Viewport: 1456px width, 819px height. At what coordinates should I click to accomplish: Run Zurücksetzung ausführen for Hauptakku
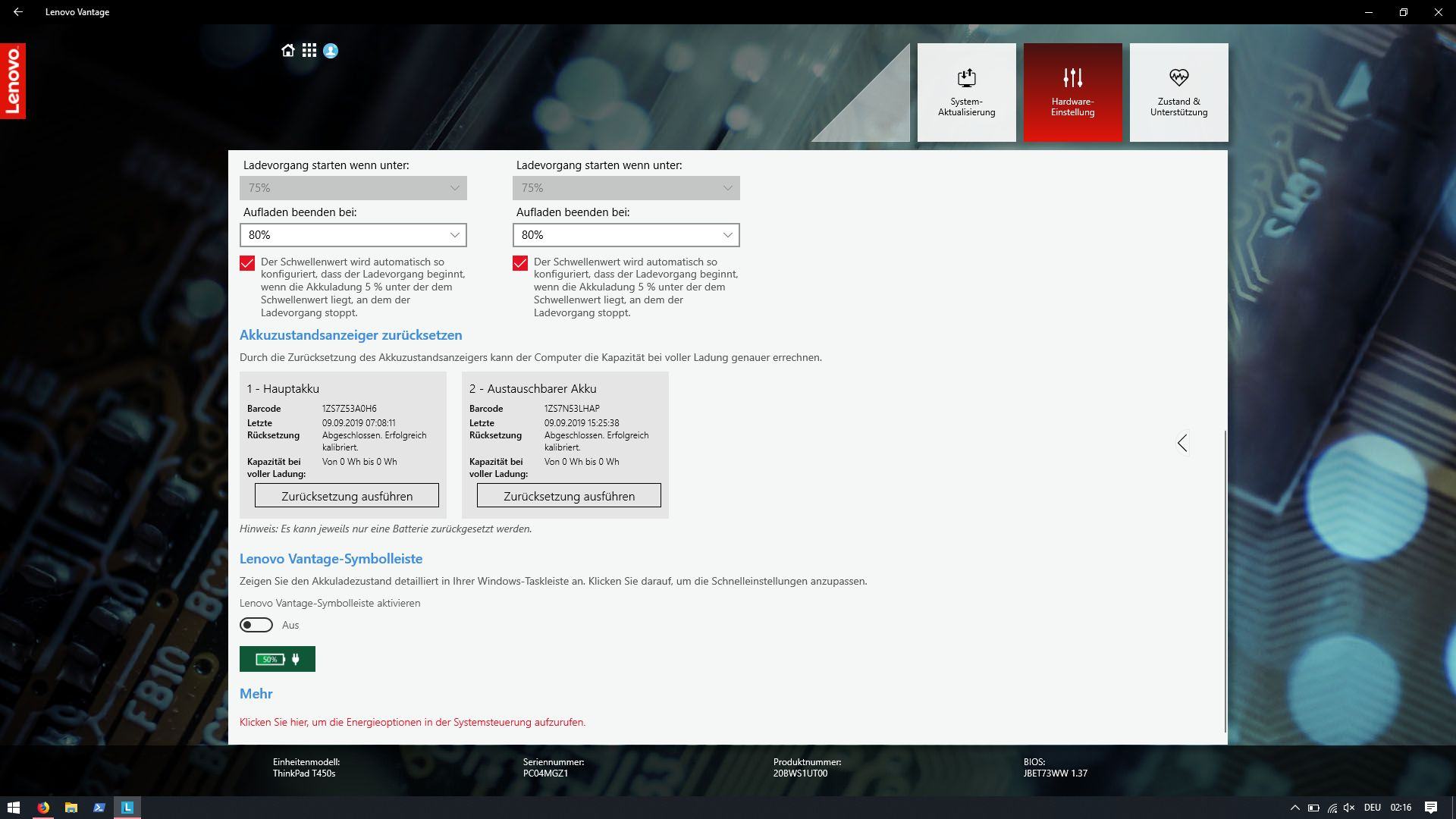pos(347,496)
